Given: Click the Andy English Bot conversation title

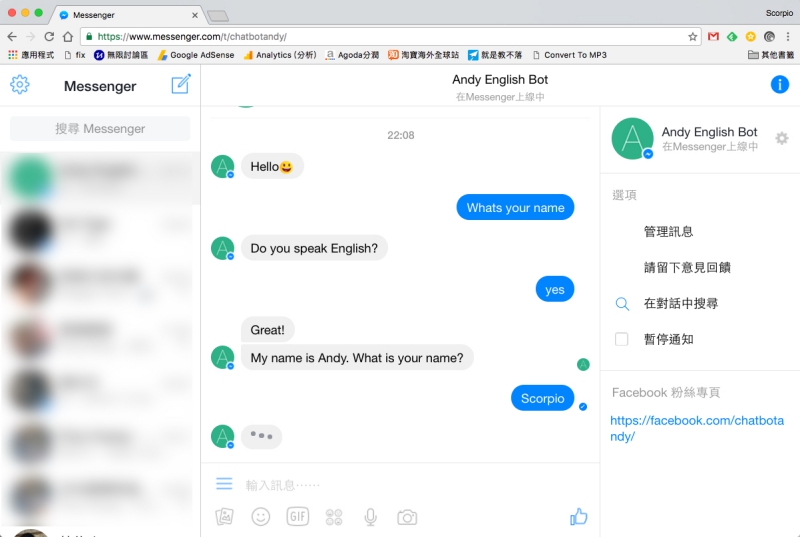Looking at the screenshot, I should pyautogui.click(x=500, y=80).
